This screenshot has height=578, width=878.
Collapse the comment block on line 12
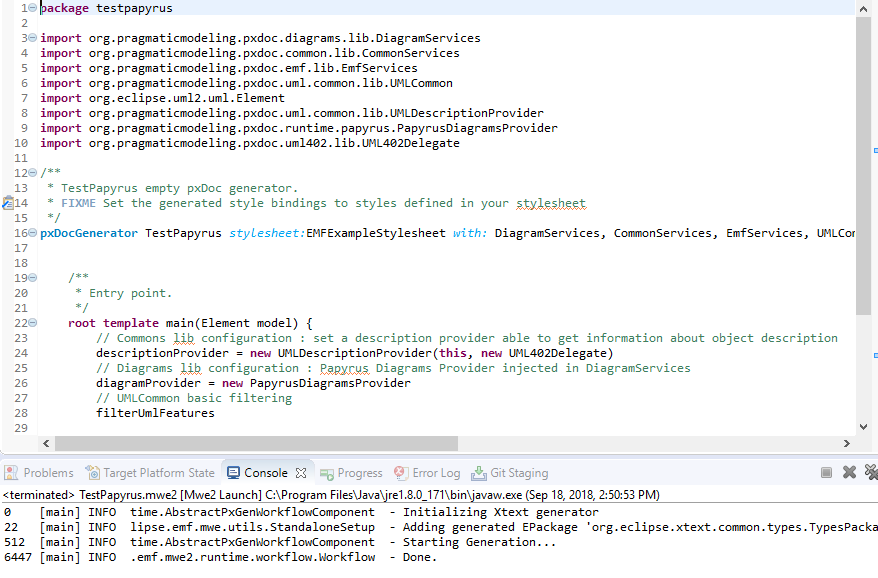33,173
